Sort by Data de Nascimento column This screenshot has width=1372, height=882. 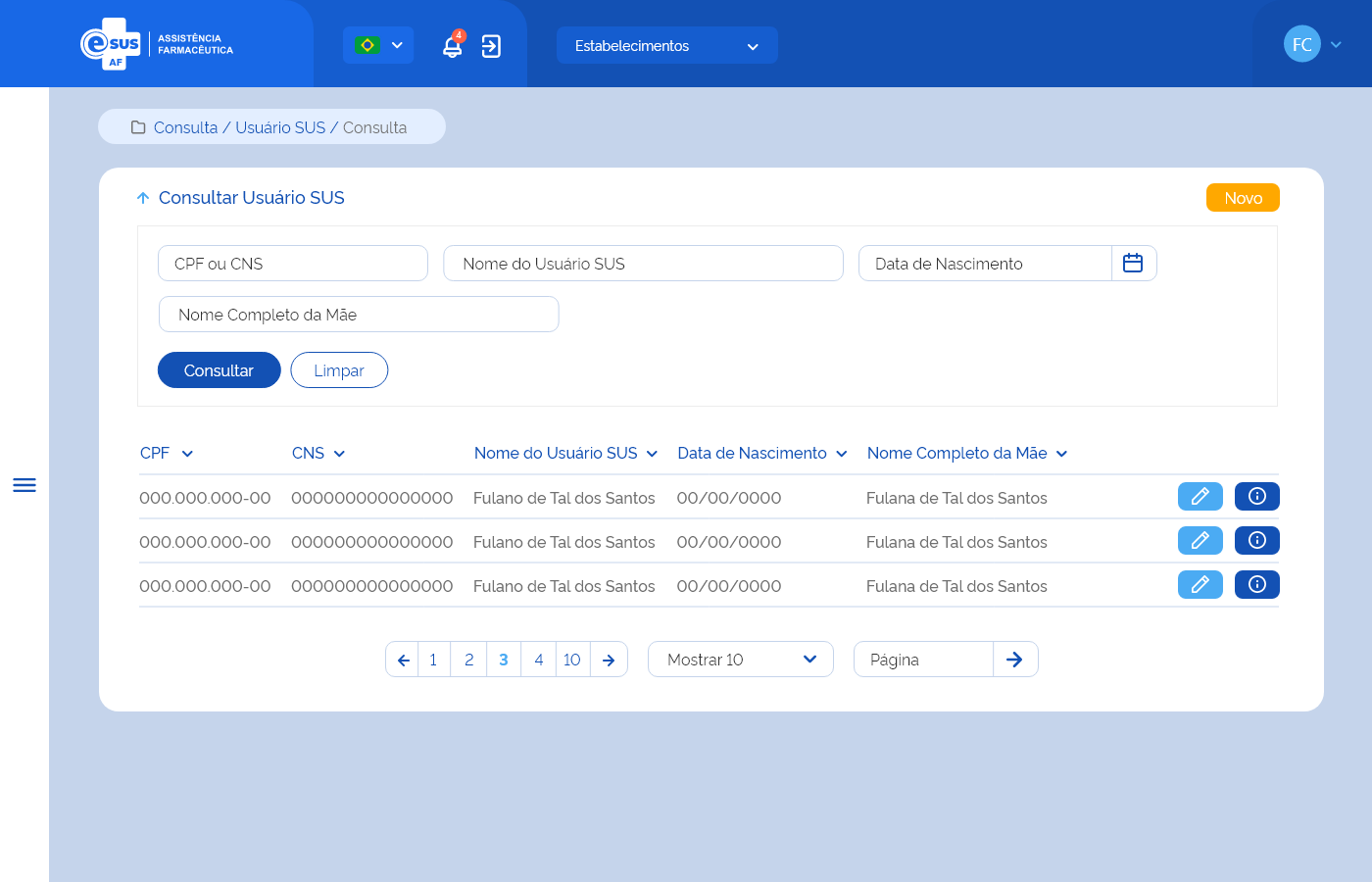point(762,453)
